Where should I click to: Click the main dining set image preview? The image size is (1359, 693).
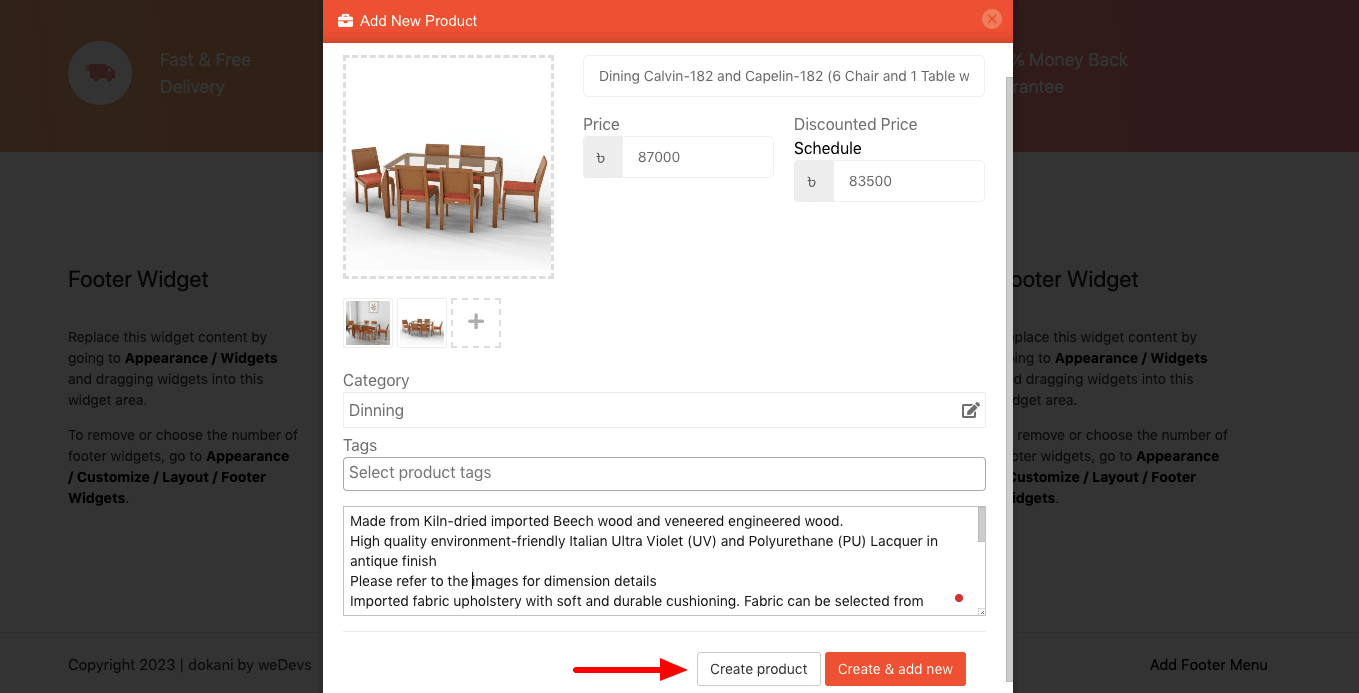(448, 166)
